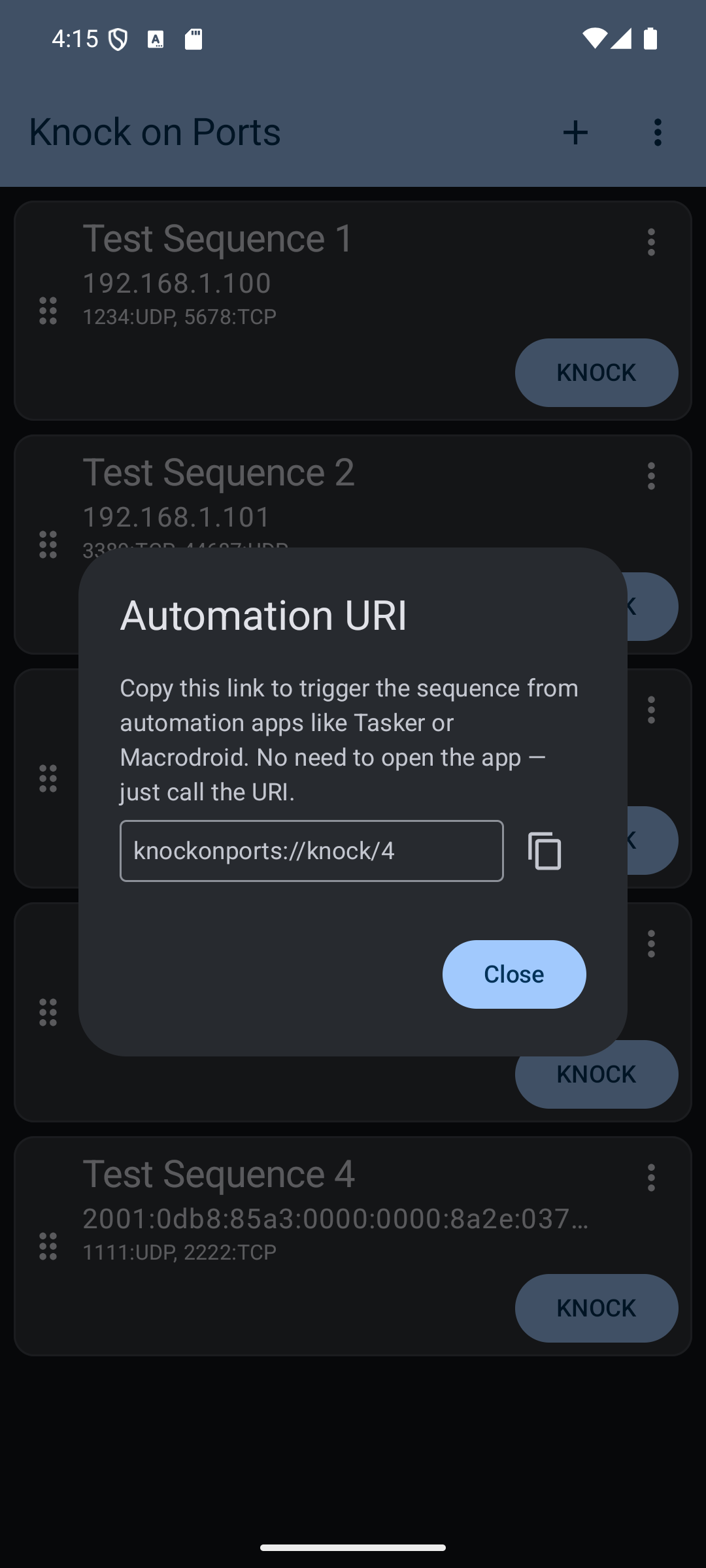
Task: Tap the SD card status bar icon
Action: click(193, 40)
